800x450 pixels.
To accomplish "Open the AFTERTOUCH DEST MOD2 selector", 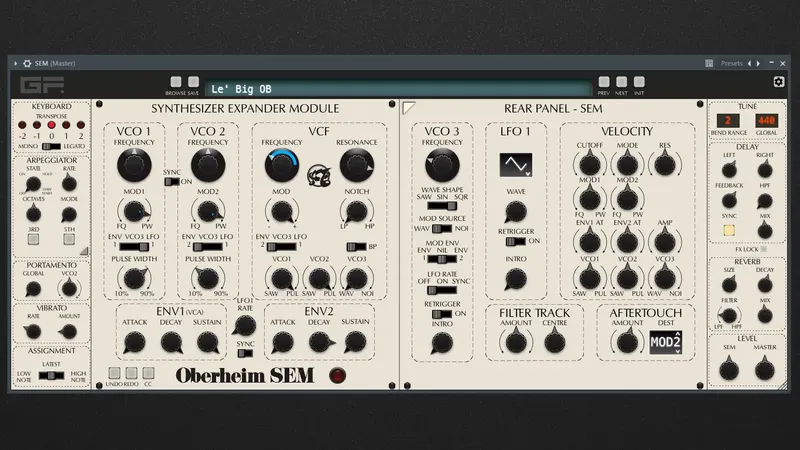I will tap(665, 342).
